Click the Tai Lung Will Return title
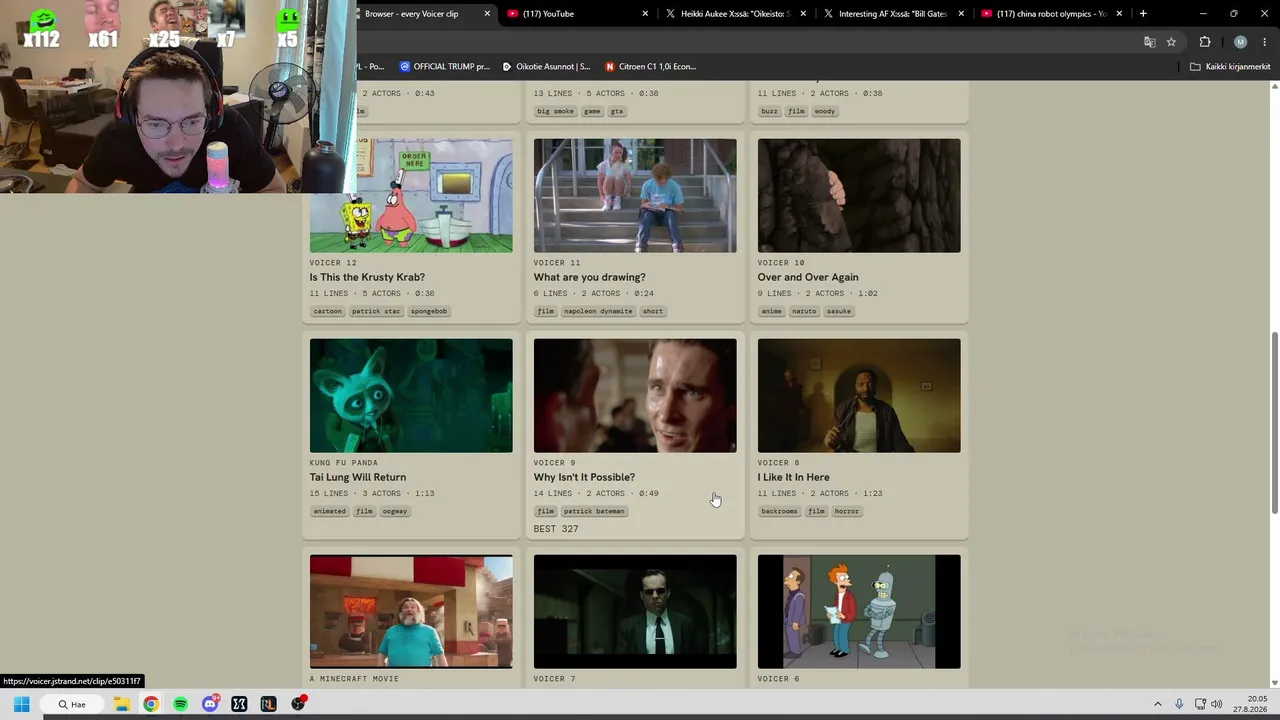The width and height of the screenshot is (1280, 720). coord(358,477)
